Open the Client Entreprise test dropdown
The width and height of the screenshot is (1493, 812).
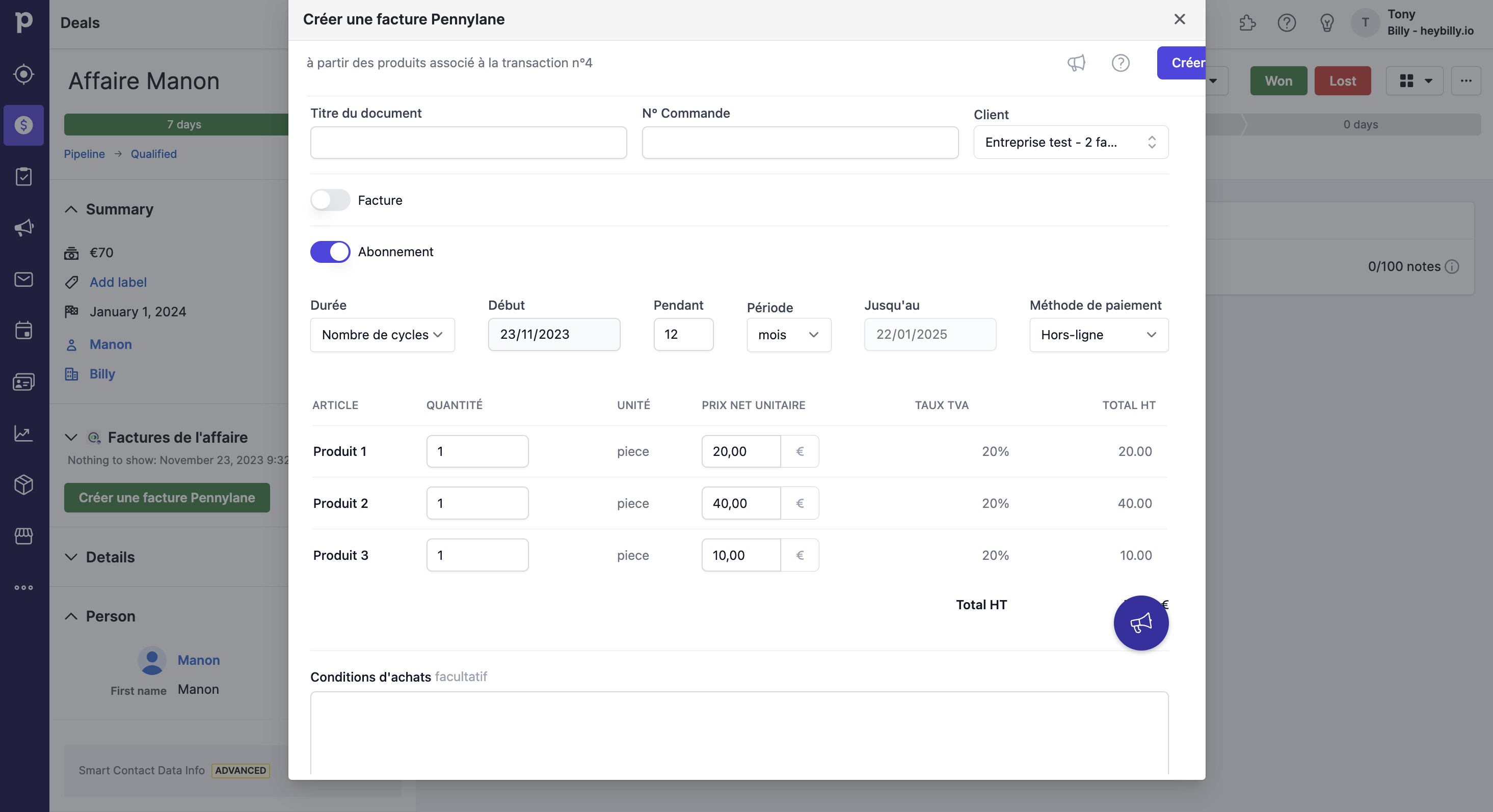point(1071,142)
